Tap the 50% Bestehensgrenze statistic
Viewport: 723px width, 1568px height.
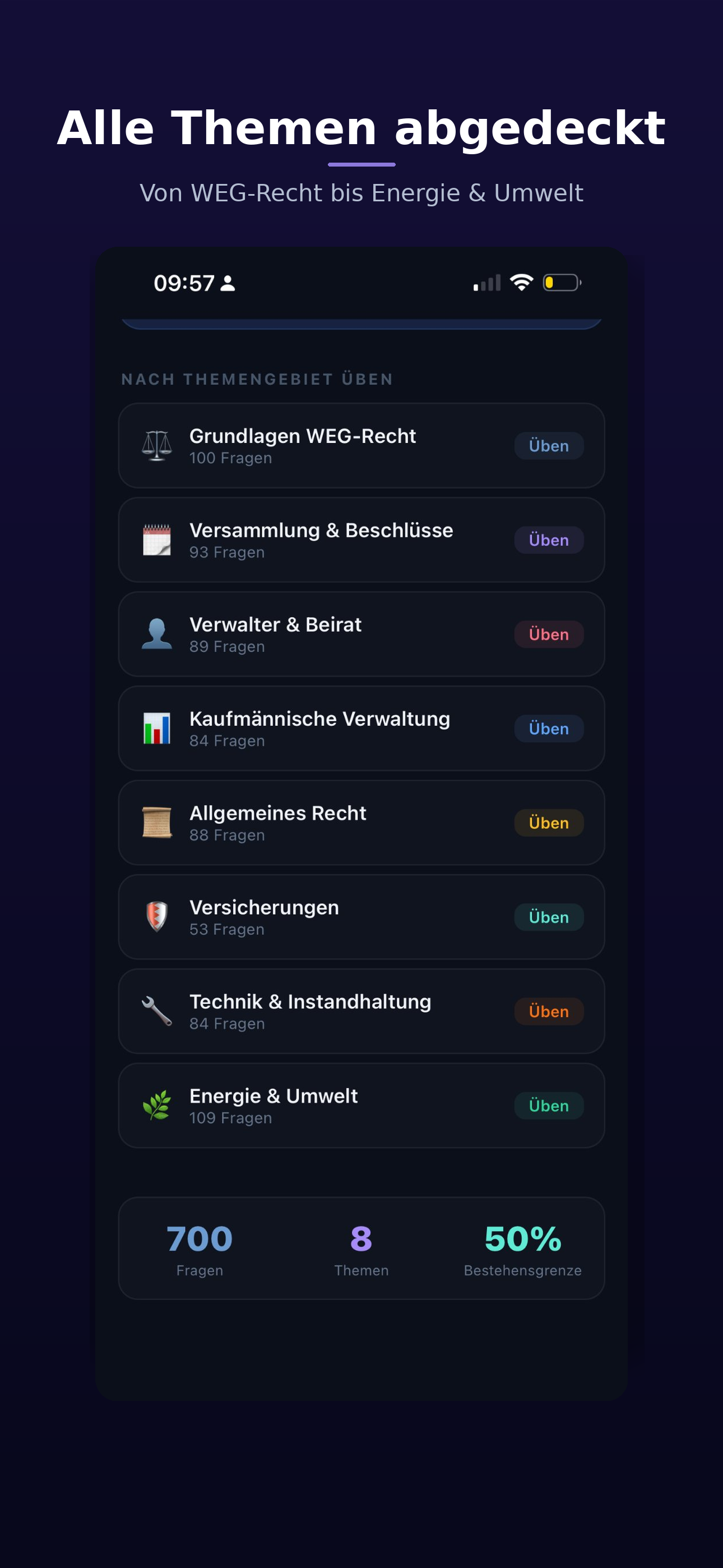click(x=522, y=1248)
